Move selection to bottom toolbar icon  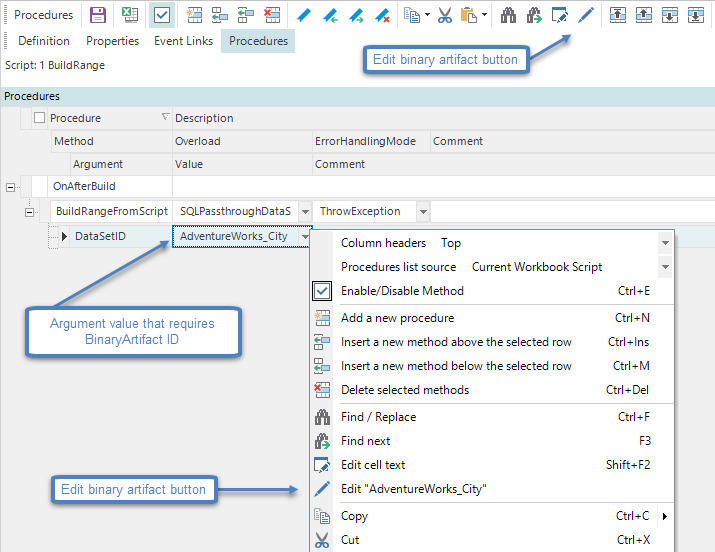(x=696, y=15)
